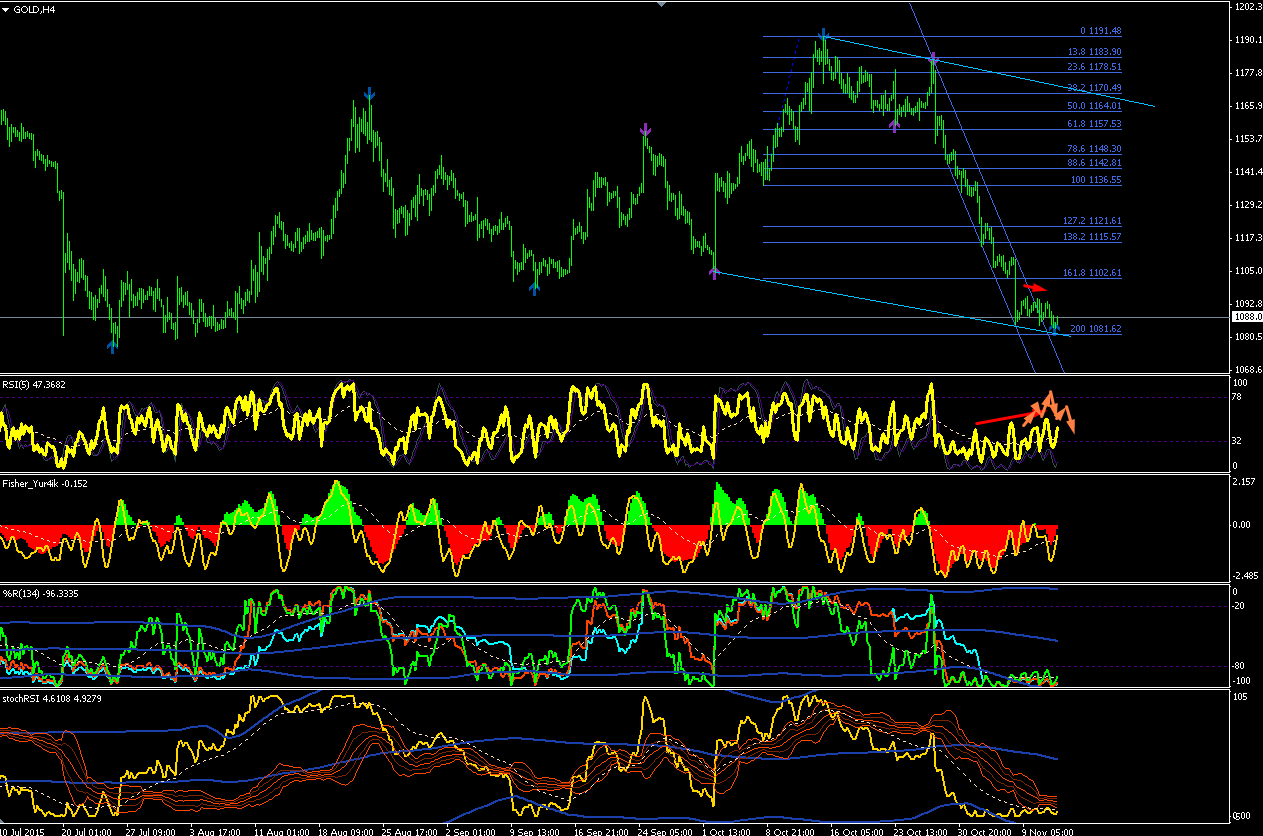Click the 1202.3 value on the price scale
The image size is (1263, 836).
(1248, 7)
